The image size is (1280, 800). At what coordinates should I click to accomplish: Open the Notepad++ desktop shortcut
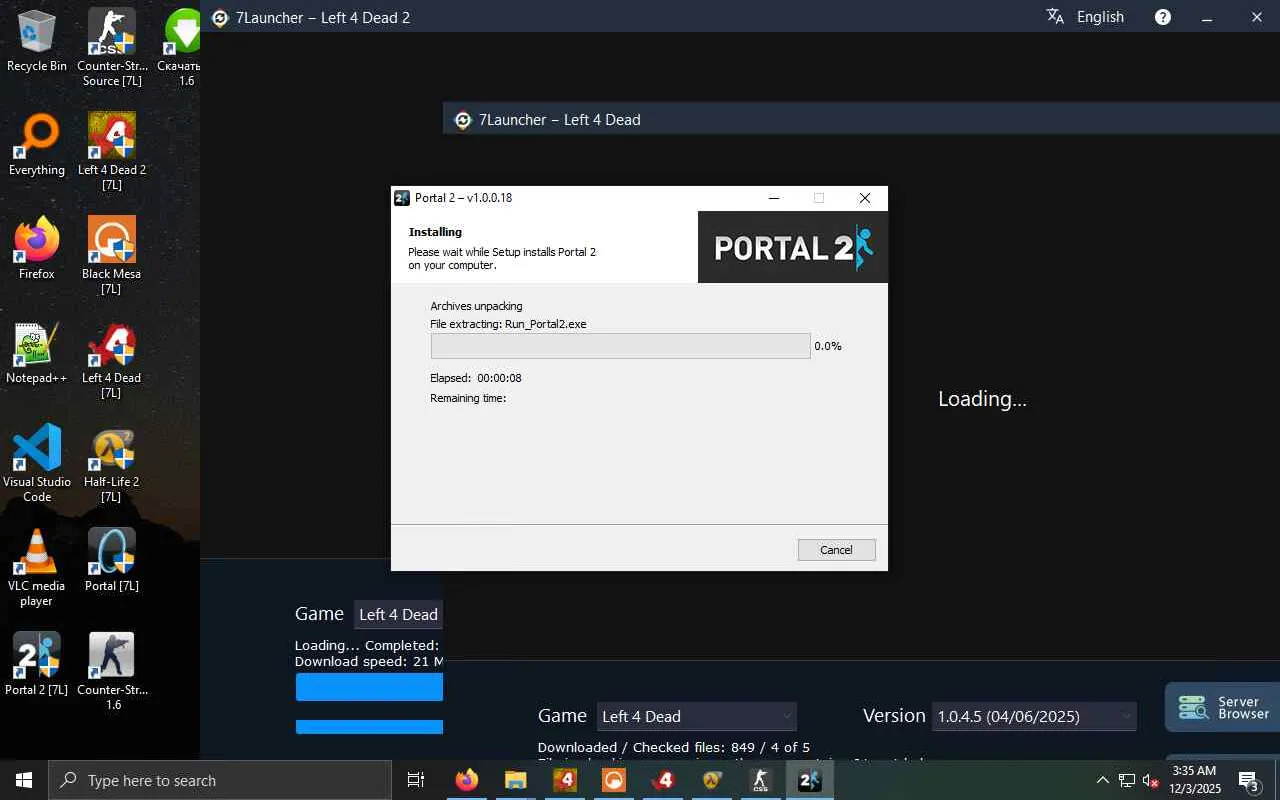[37, 354]
